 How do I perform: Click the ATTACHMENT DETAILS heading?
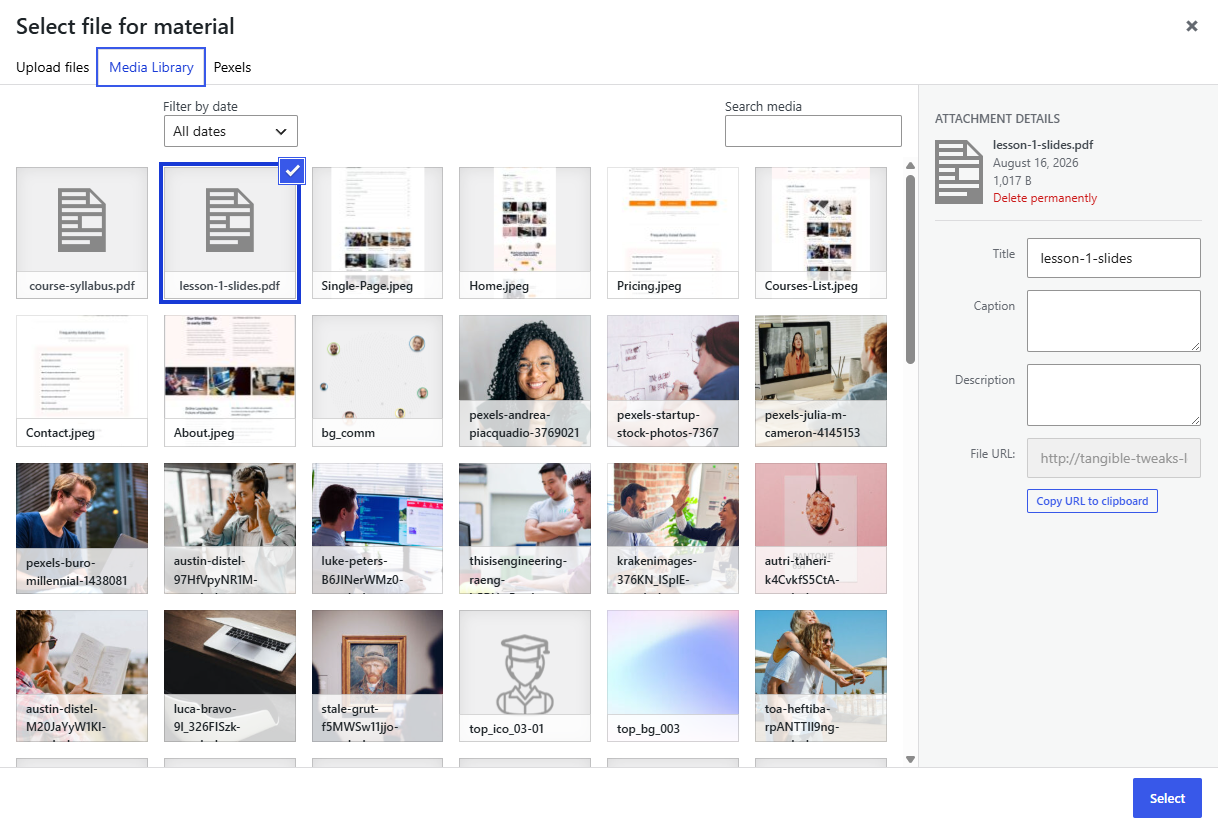(x=997, y=119)
